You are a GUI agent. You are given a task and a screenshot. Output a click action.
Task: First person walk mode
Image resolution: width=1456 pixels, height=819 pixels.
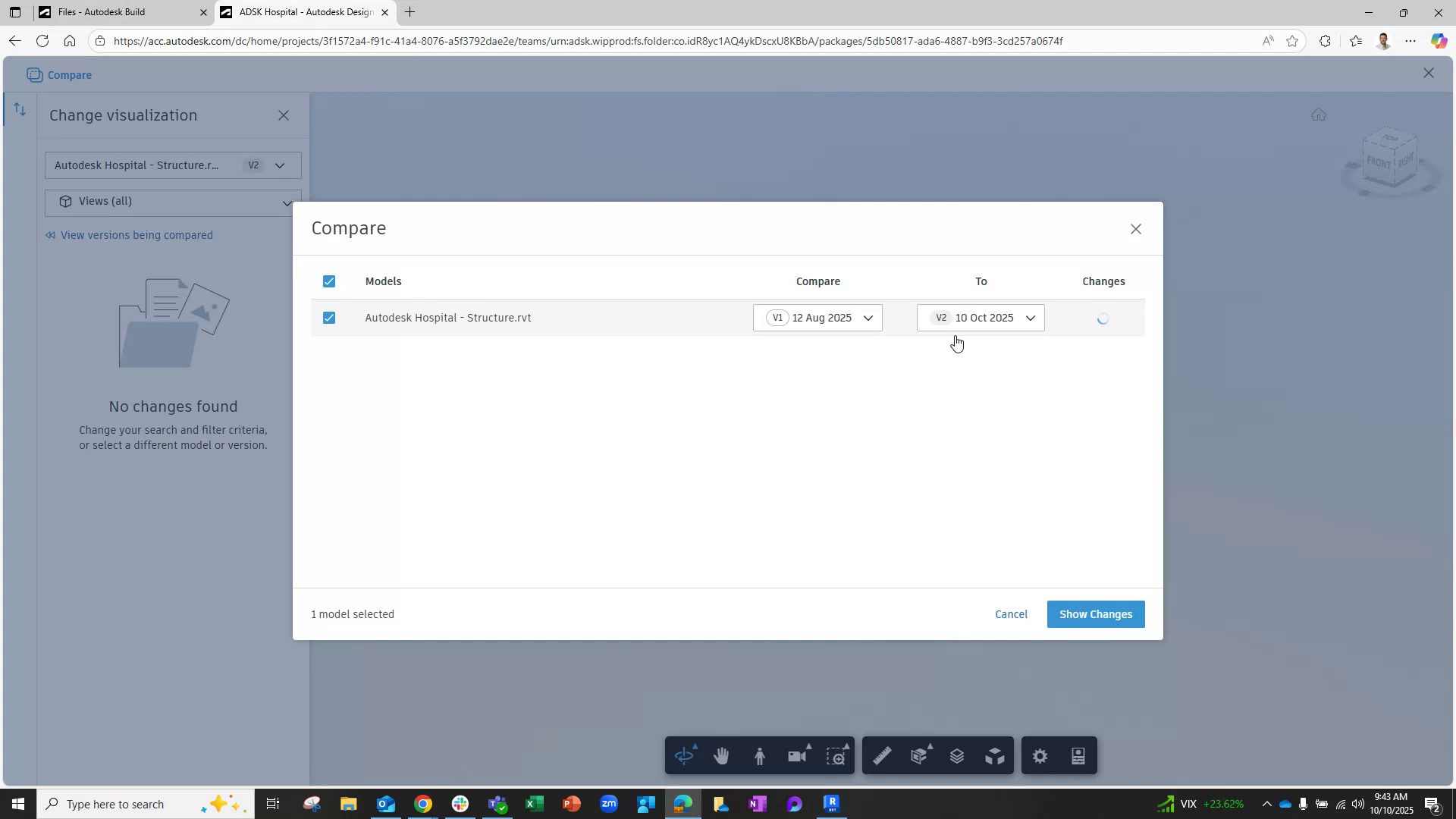pos(760,755)
